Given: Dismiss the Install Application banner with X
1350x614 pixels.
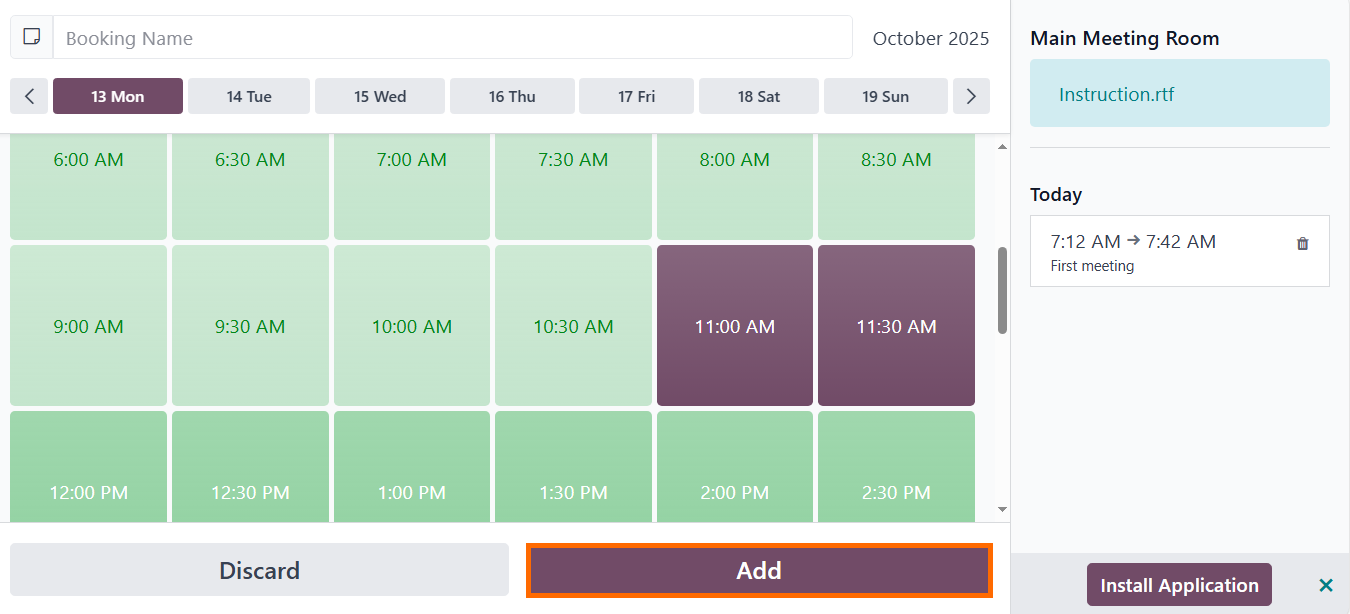Looking at the screenshot, I should point(1325,585).
